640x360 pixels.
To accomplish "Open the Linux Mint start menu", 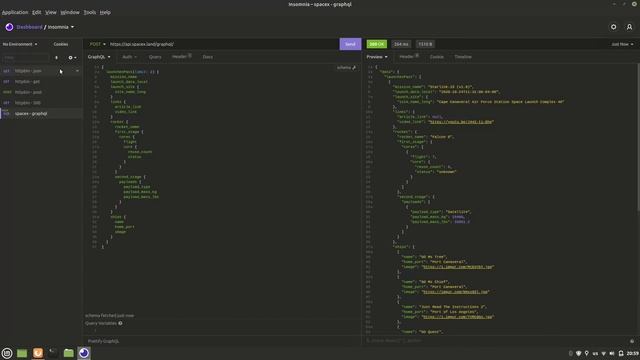I will point(7,353).
